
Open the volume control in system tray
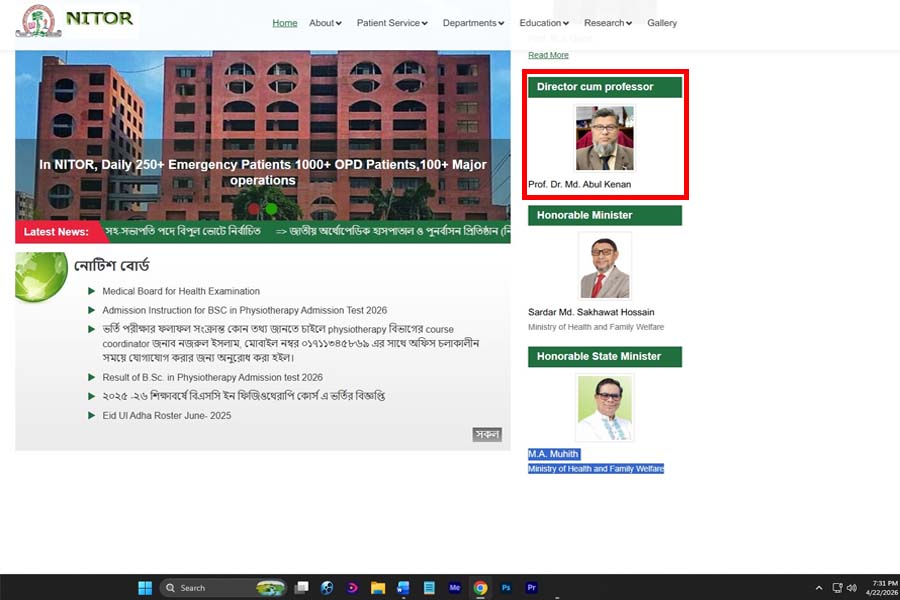coord(853,588)
